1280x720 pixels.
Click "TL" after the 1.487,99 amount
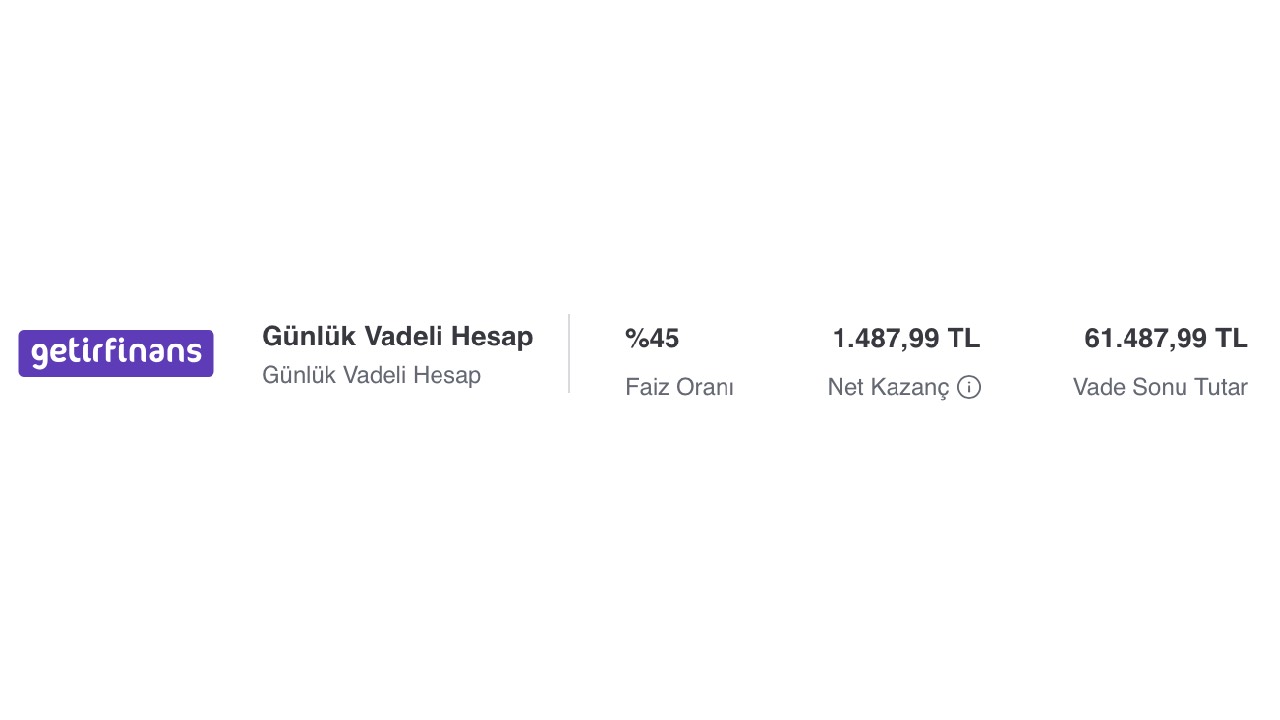[964, 338]
